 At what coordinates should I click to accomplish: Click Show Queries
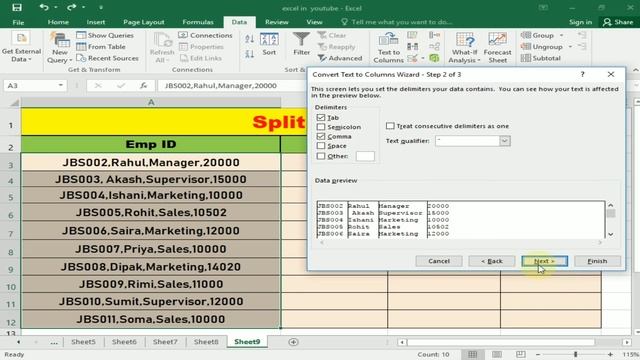(105, 36)
